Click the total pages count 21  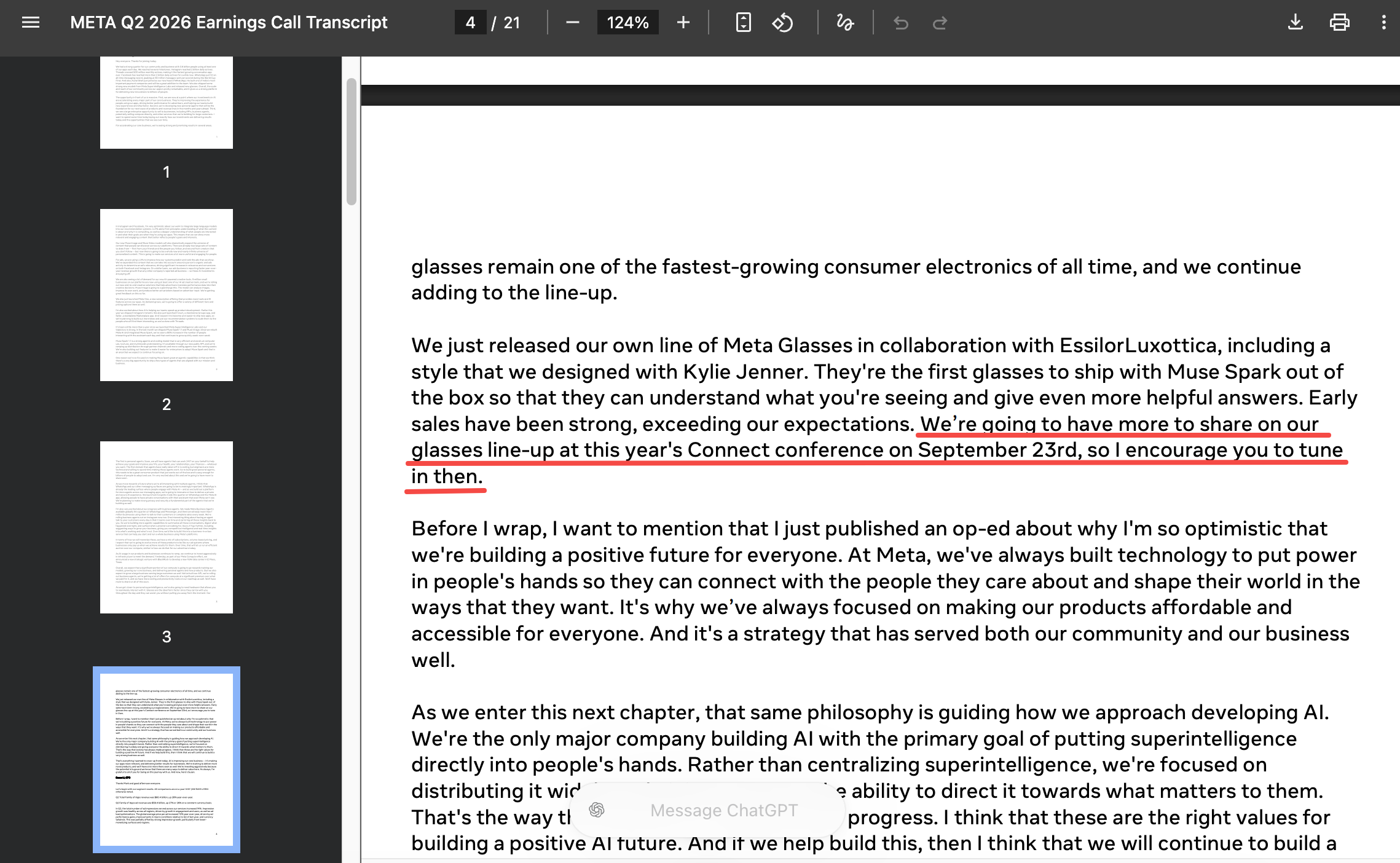tap(512, 23)
